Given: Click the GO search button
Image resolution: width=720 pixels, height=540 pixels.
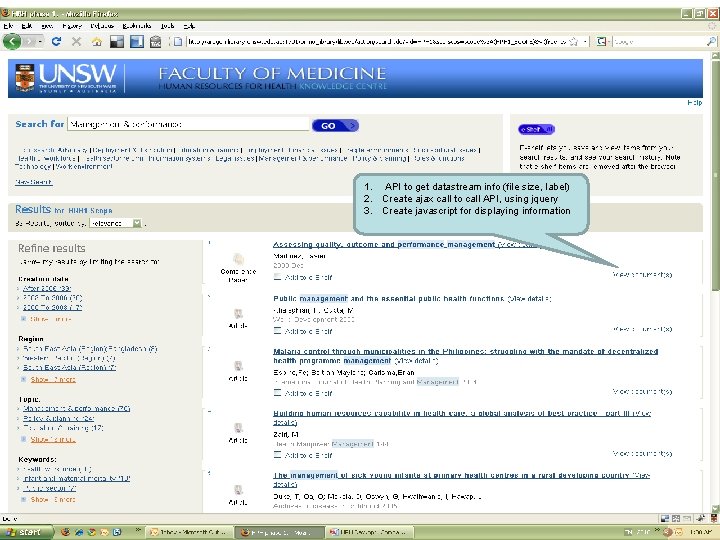Looking at the screenshot, I should pos(335,125).
